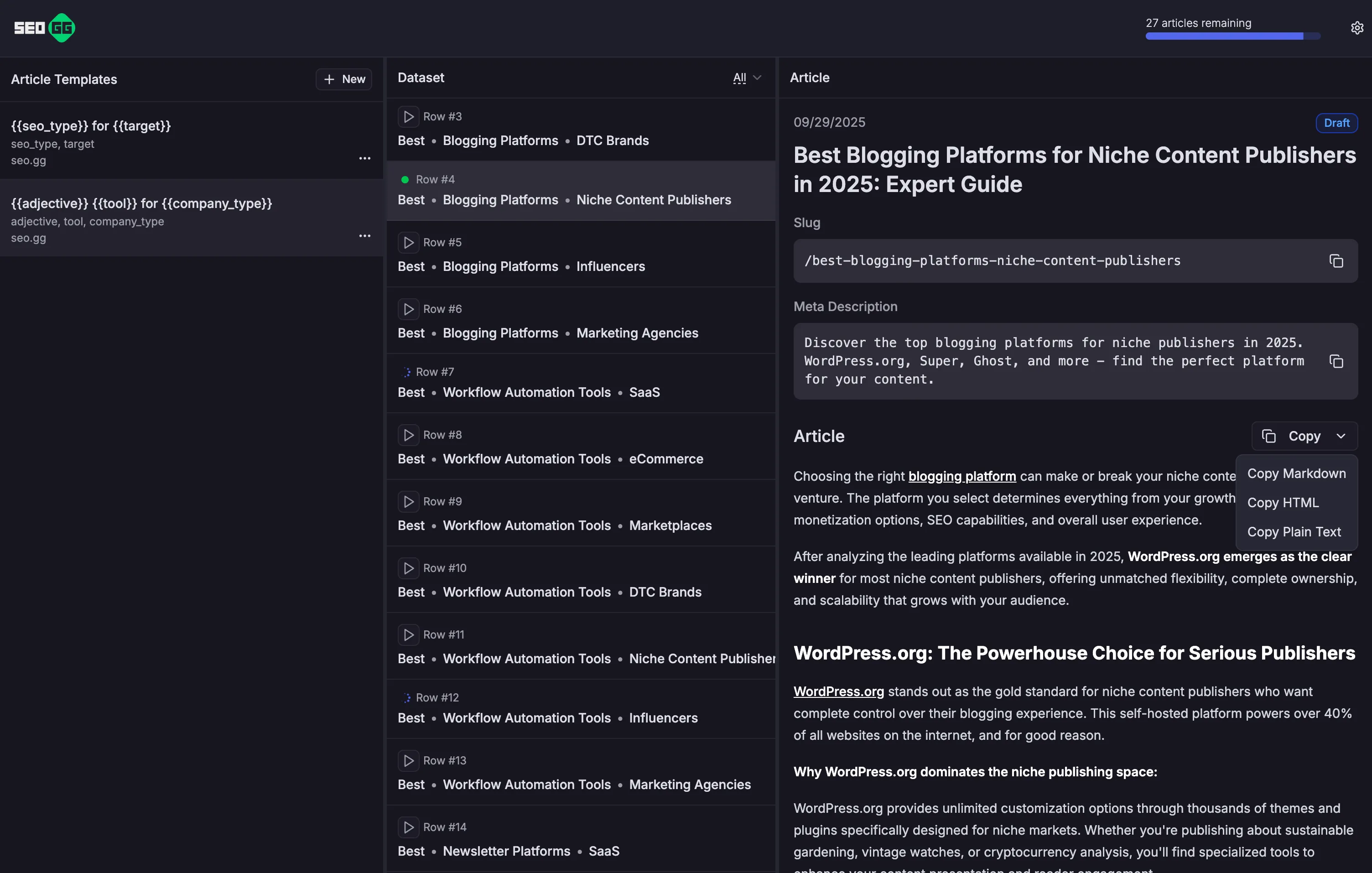Pick Copy Plain Text option

[1294, 532]
